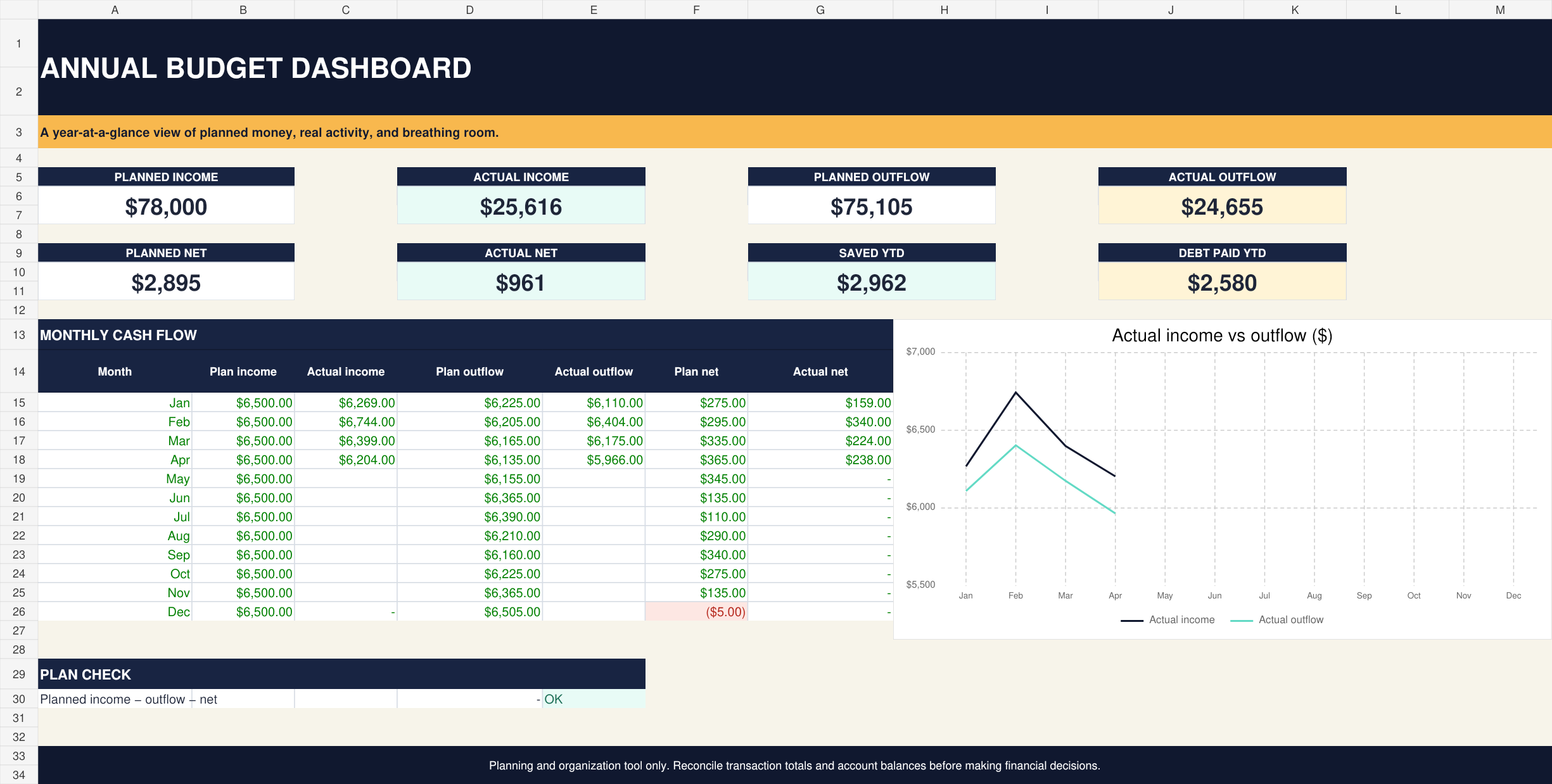The height and width of the screenshot is (784, 1552).
Task: Select the PLANNED INCOME value $78,000
Action: point(166,206)
